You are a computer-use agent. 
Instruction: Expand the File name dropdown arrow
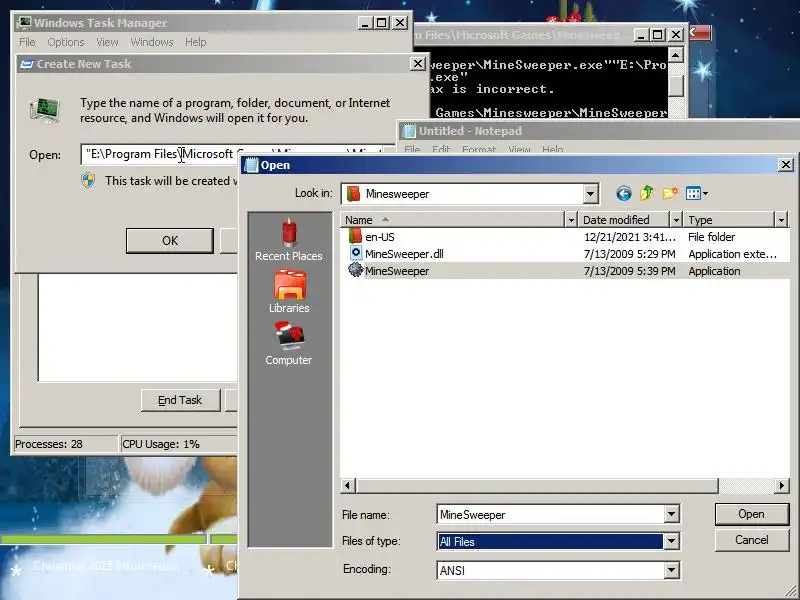click(x=671, y=514)
